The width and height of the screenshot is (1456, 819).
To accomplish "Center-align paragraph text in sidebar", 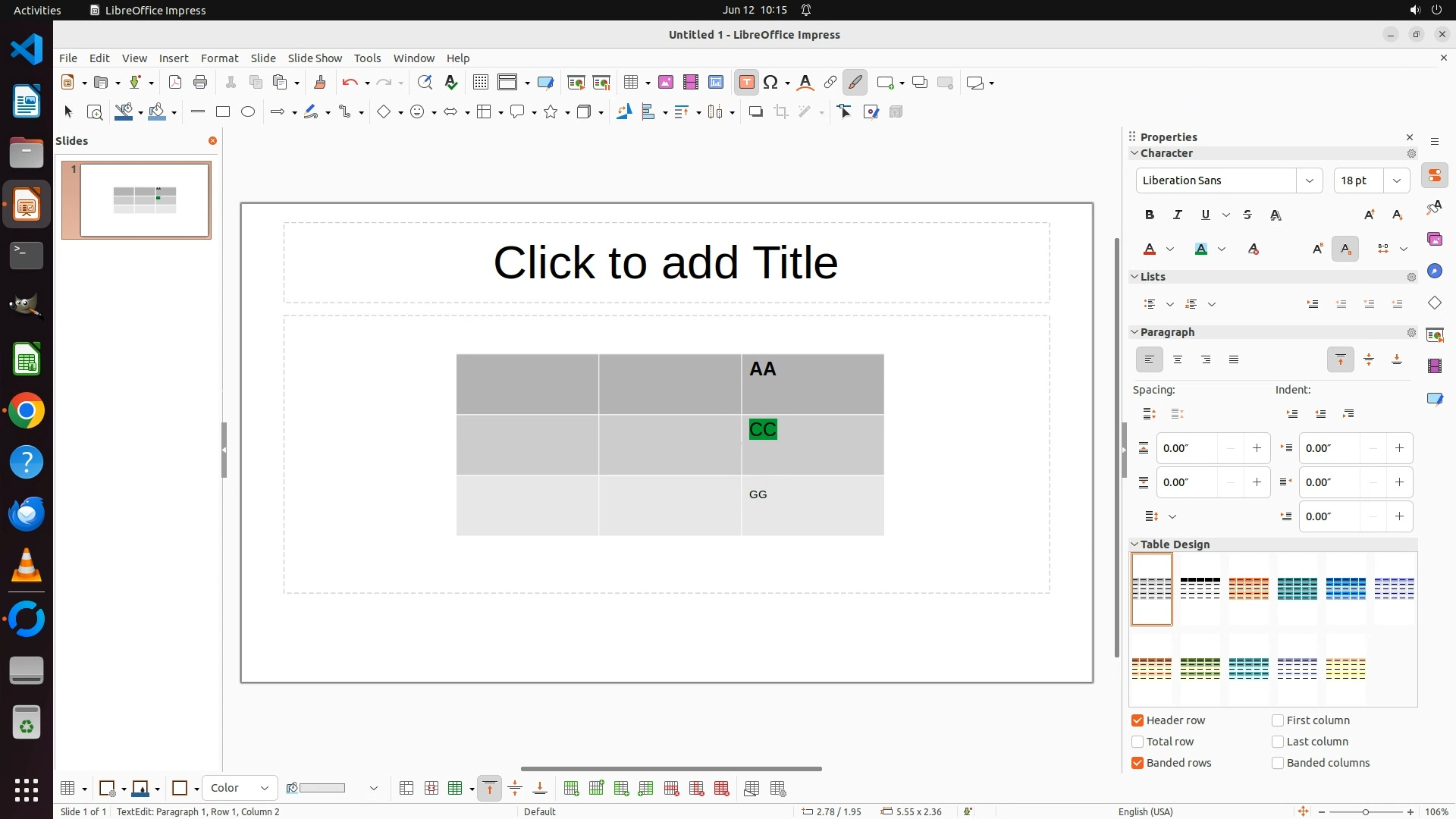I will (x=1178, y=360).
